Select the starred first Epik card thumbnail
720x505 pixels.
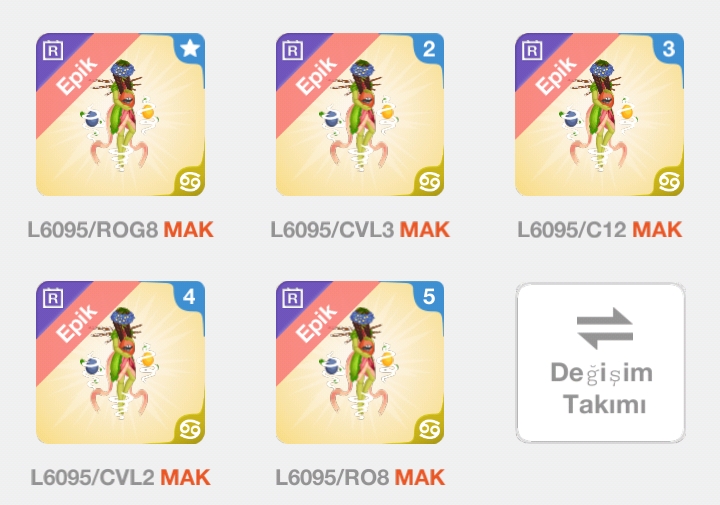(x=121, y=114)
